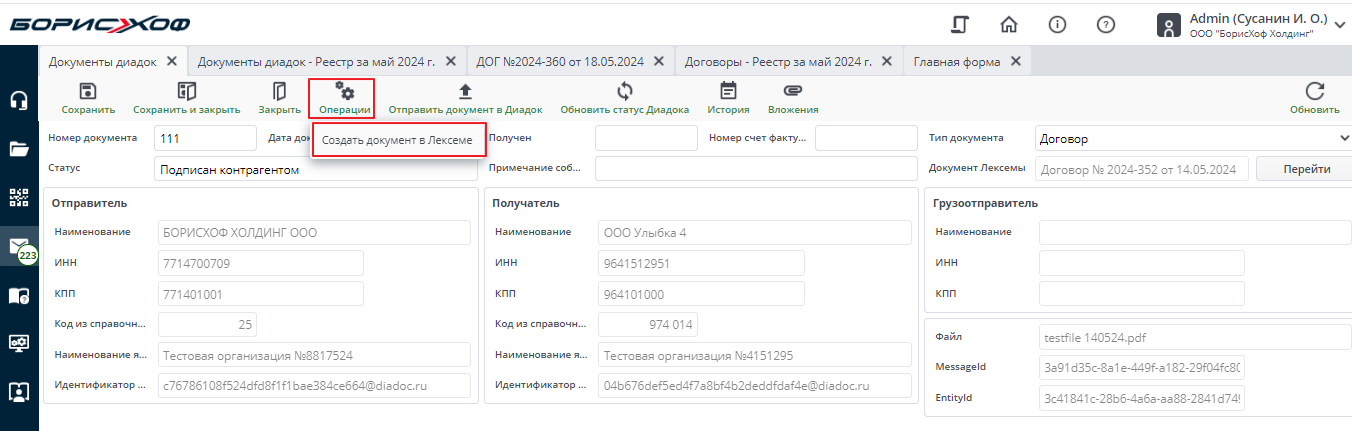
Task: Expand the Admin user profile menu
Action: point(1340,25)
